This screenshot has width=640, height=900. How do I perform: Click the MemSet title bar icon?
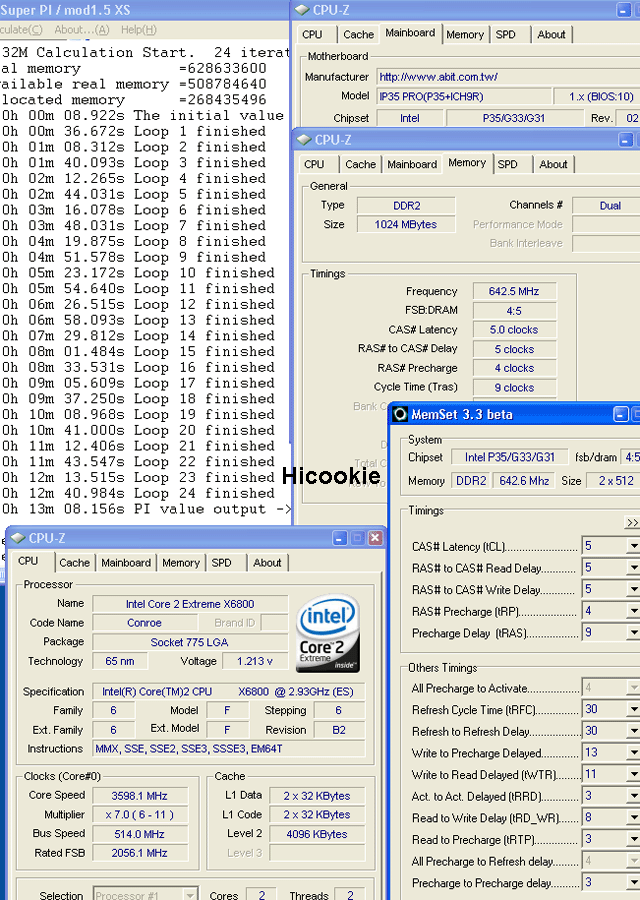[400, 414]
